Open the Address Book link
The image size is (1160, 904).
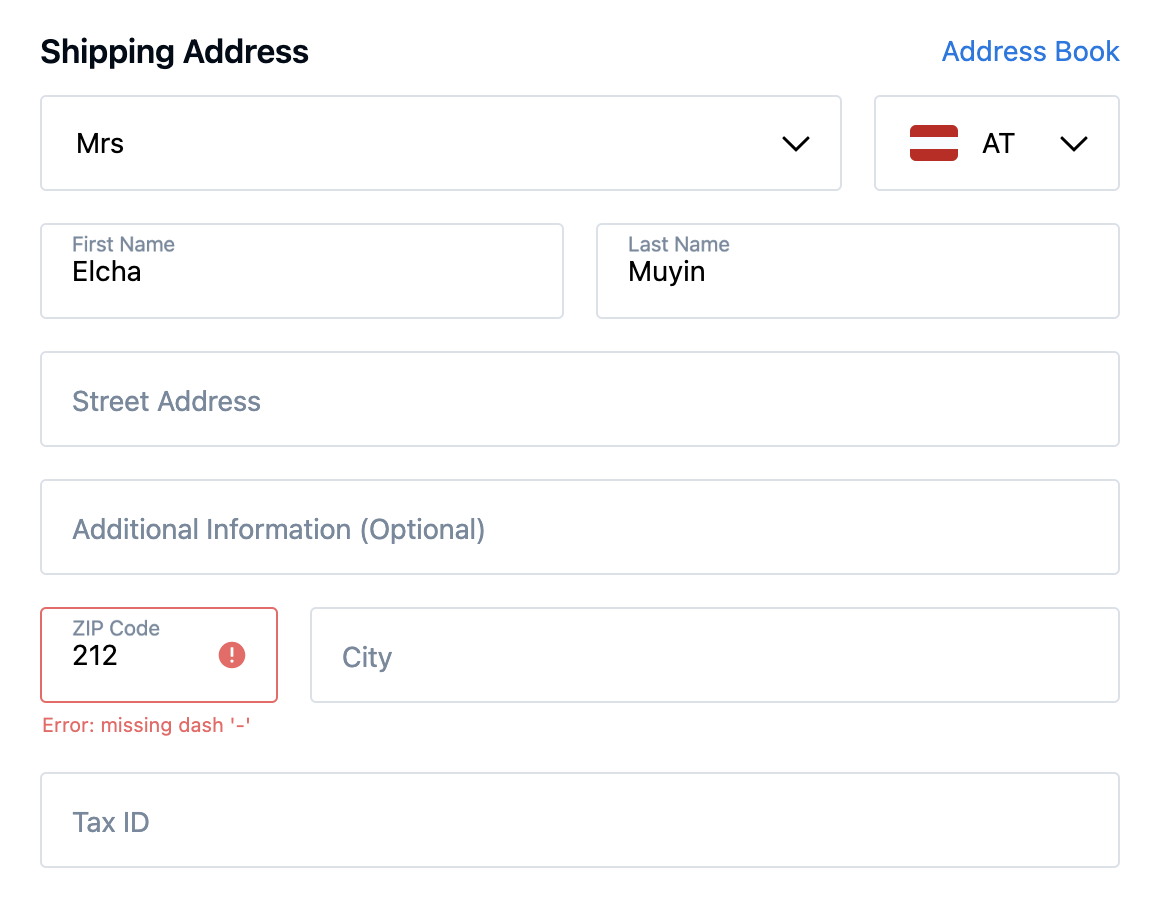1030,52
